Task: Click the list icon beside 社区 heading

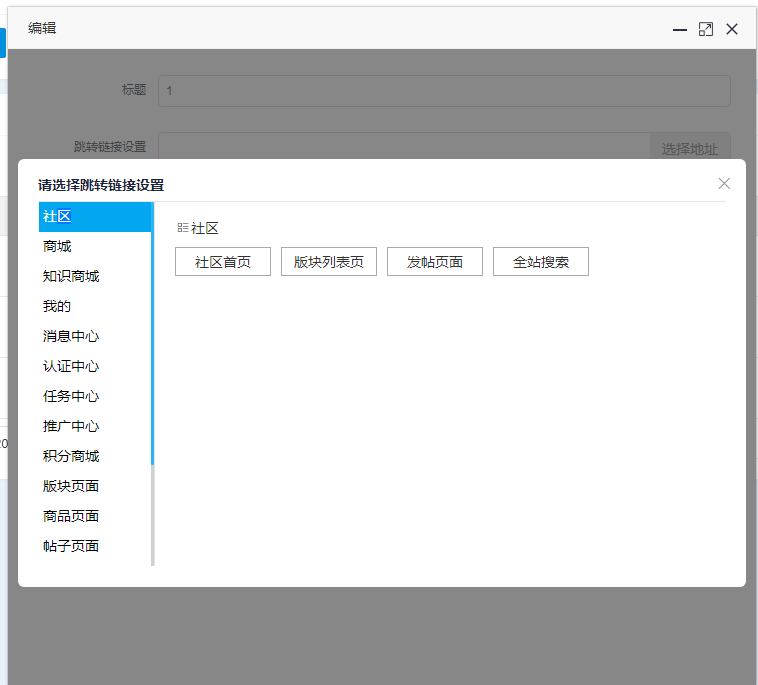Action: coord(183,228)
